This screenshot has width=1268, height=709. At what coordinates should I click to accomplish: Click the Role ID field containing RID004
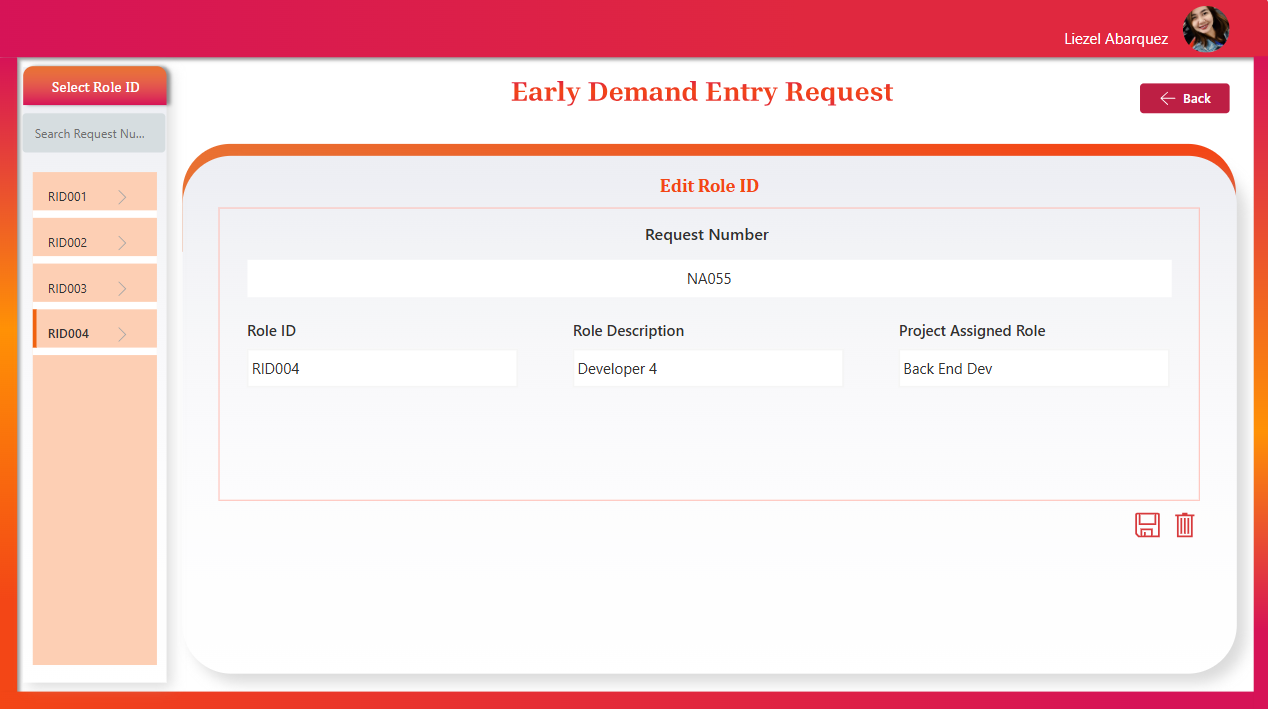point(381,369)
